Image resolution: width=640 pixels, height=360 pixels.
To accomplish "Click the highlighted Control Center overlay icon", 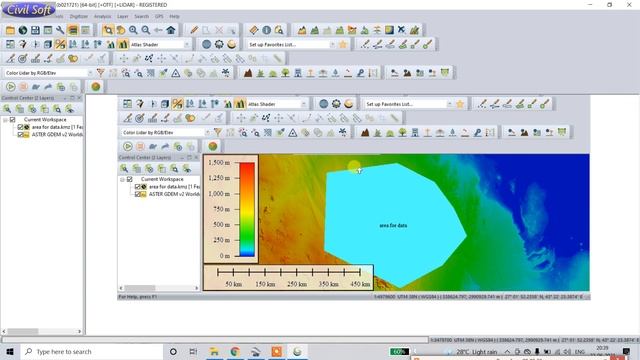I will coord(73,30).
